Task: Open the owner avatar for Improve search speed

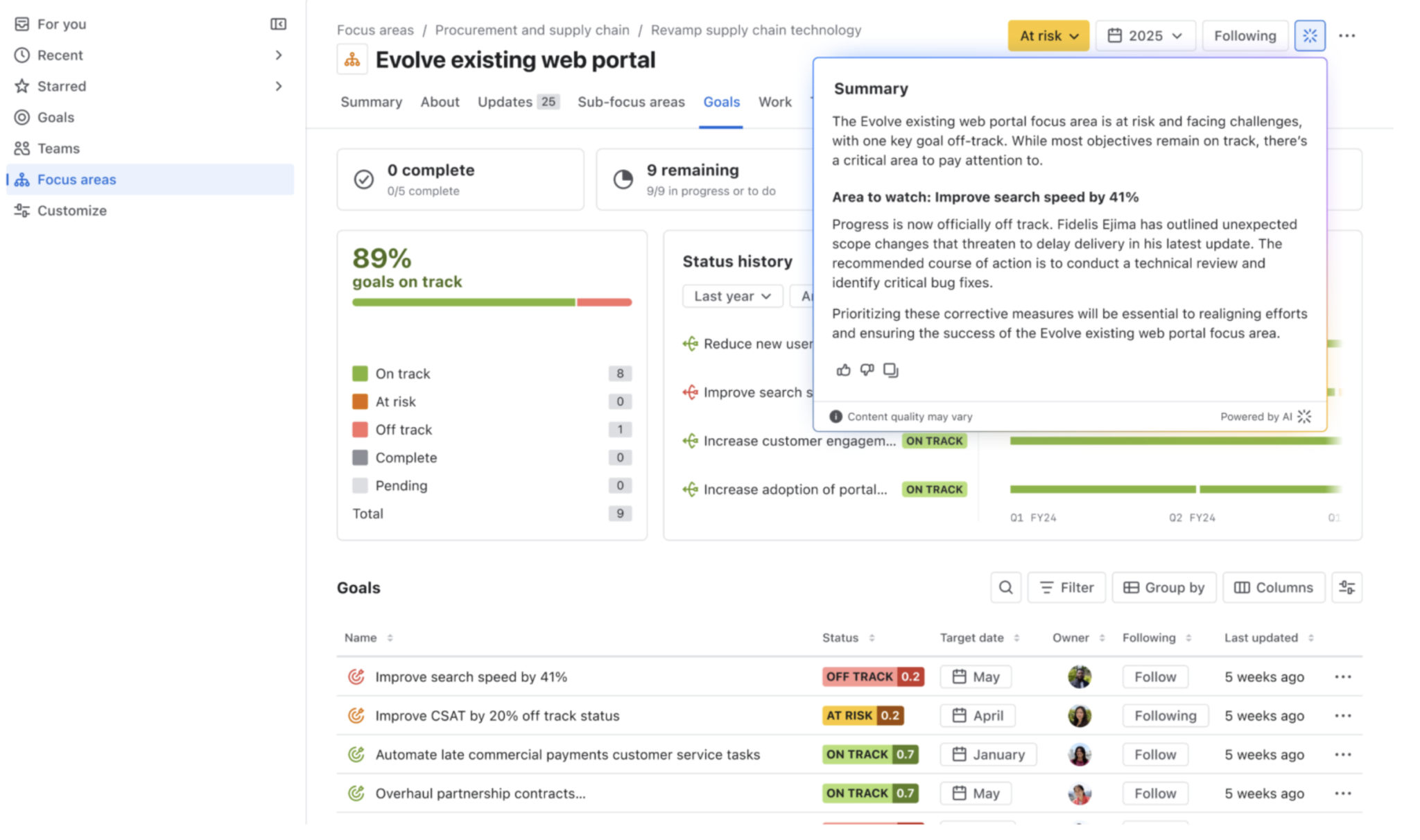Action: pos(1079,676)
